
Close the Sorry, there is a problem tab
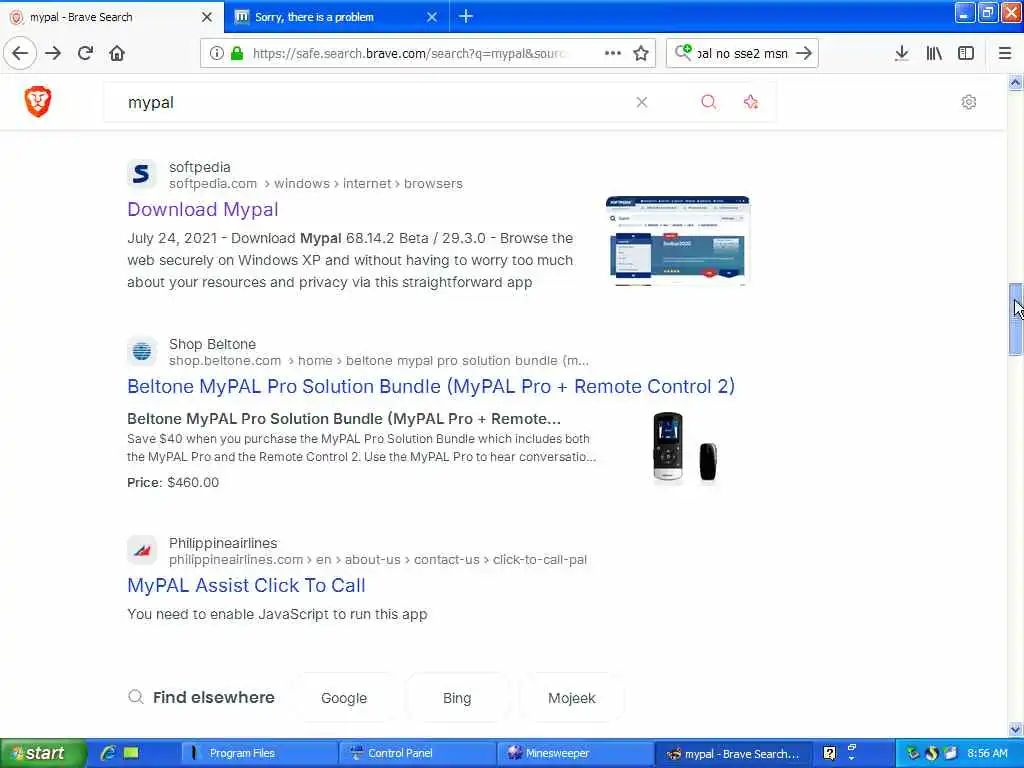click(432, 17)
